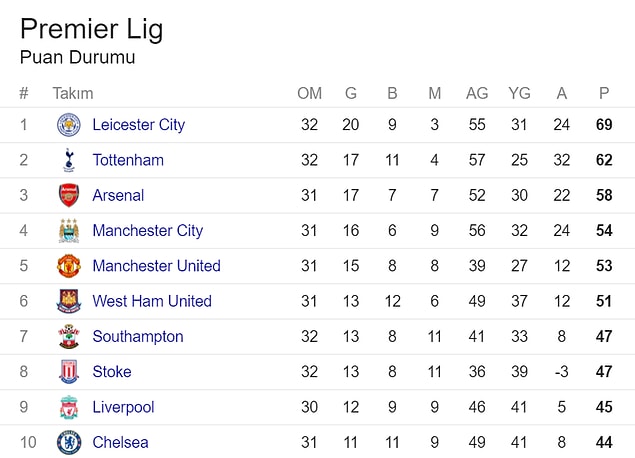Click the Takım column header
The width and height of the screenshot is (635, 458).
coord(73,93)
